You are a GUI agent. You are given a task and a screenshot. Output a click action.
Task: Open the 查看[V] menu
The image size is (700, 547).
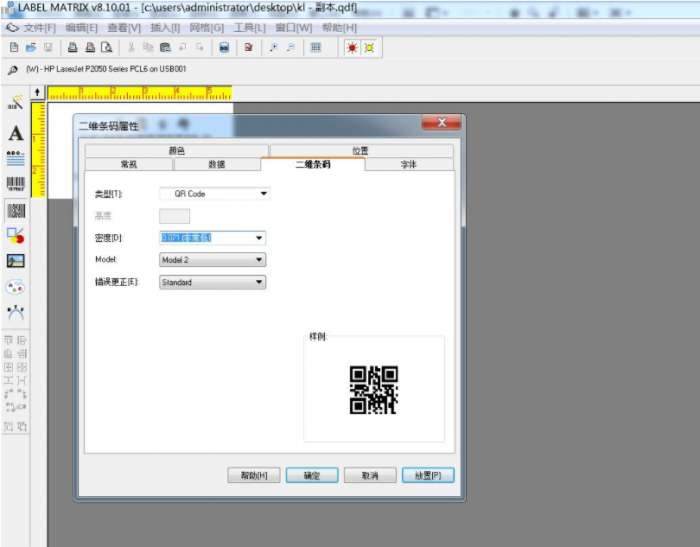point(124,28)
